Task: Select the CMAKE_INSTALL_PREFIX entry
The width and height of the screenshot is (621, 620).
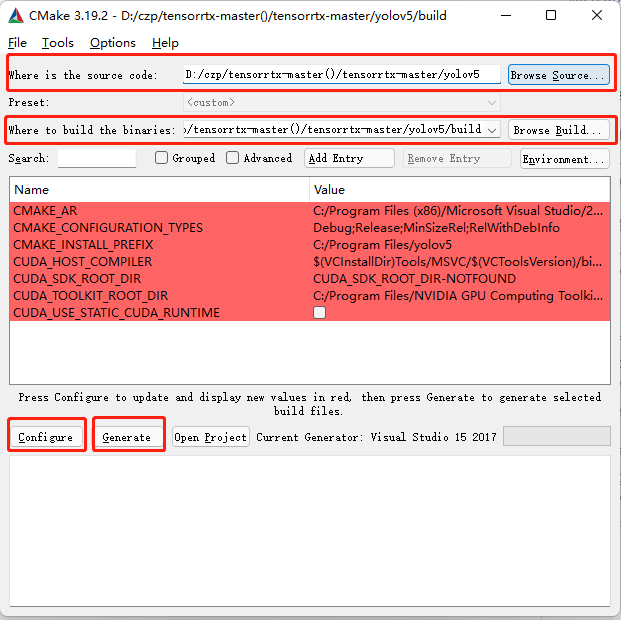Action: (x=83, y=245)
